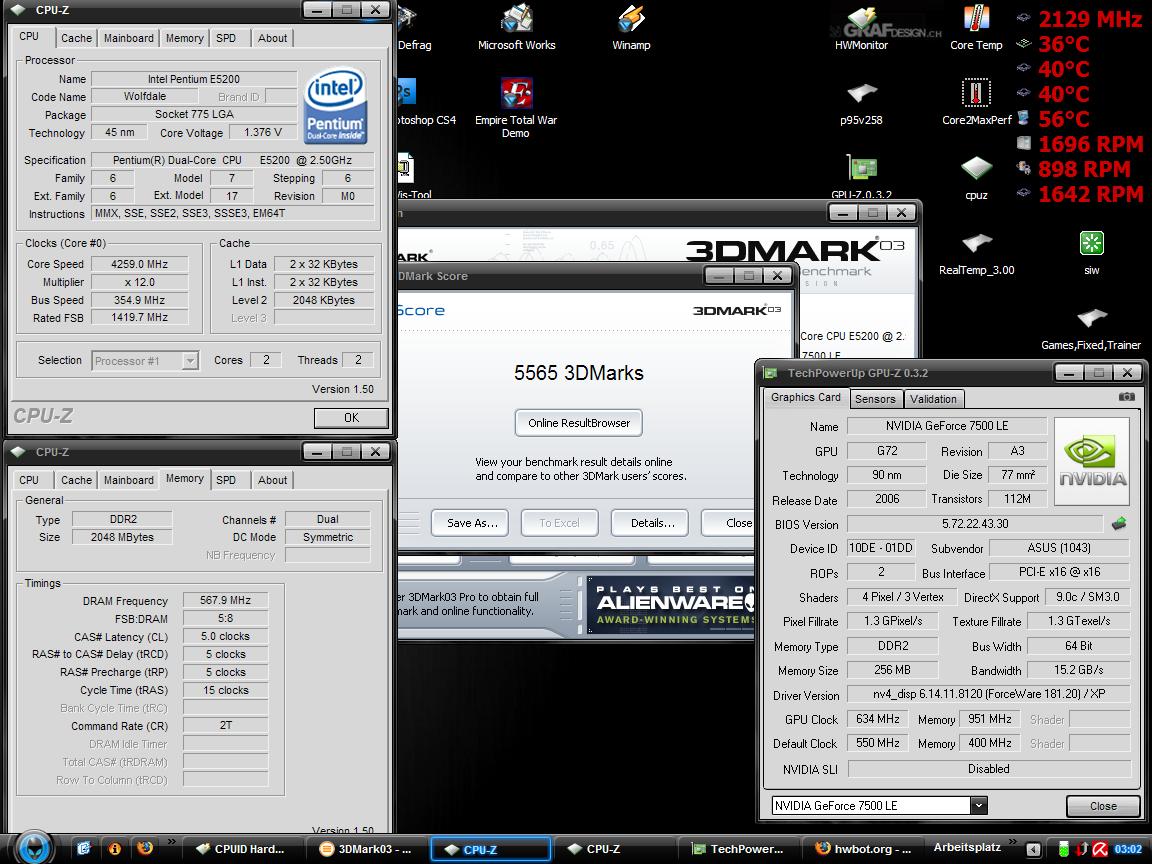The image size is (1152, 864).
Task: Expand the Arbeitsplatz toolbar chevron
Action: click(1012, 842)
